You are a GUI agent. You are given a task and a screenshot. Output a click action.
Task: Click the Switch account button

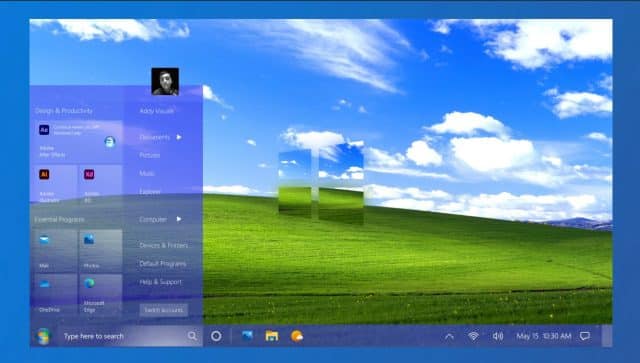pyautogui.click(x=164, y=310)
